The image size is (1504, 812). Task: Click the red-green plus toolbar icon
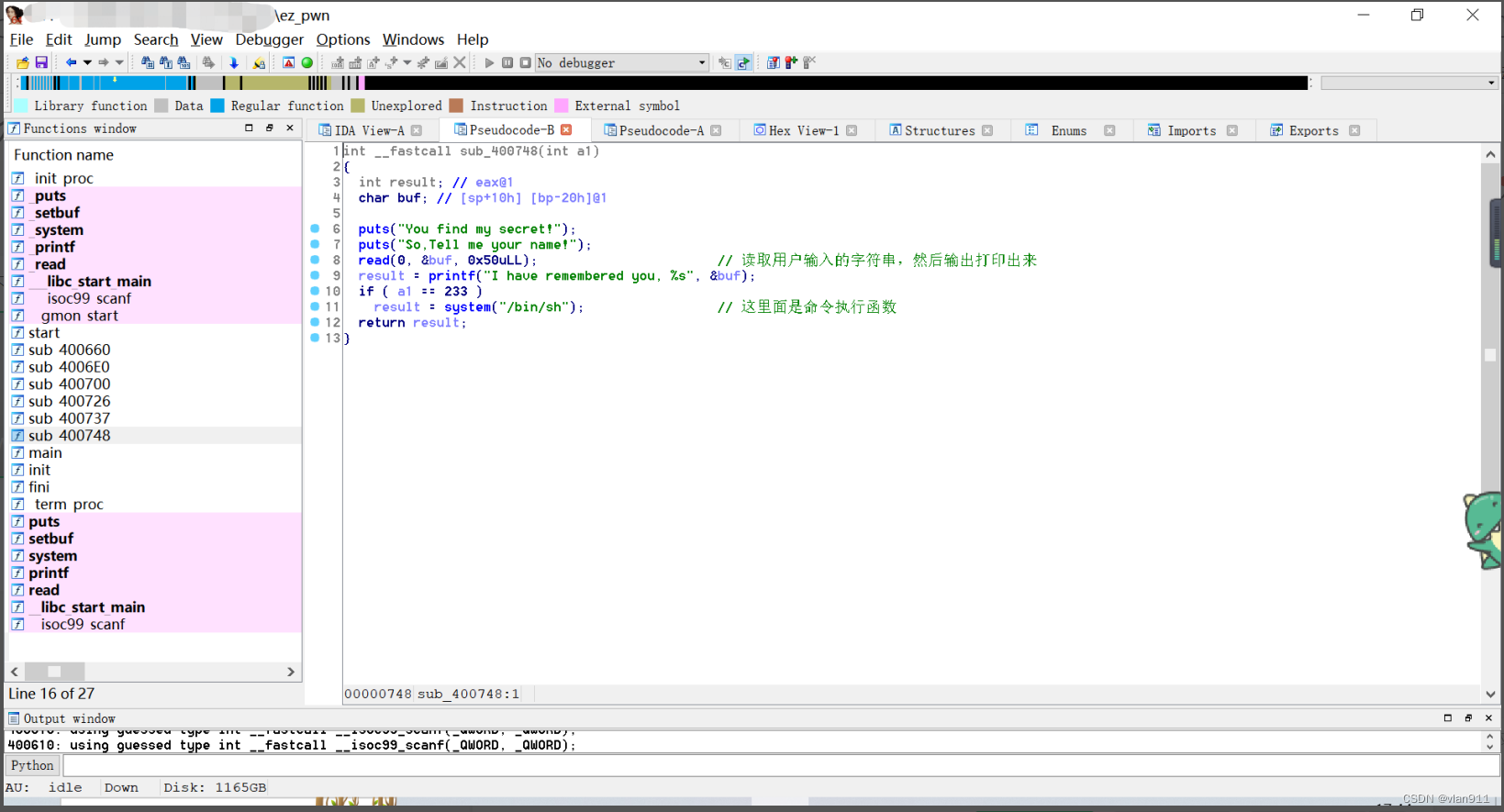791,62
